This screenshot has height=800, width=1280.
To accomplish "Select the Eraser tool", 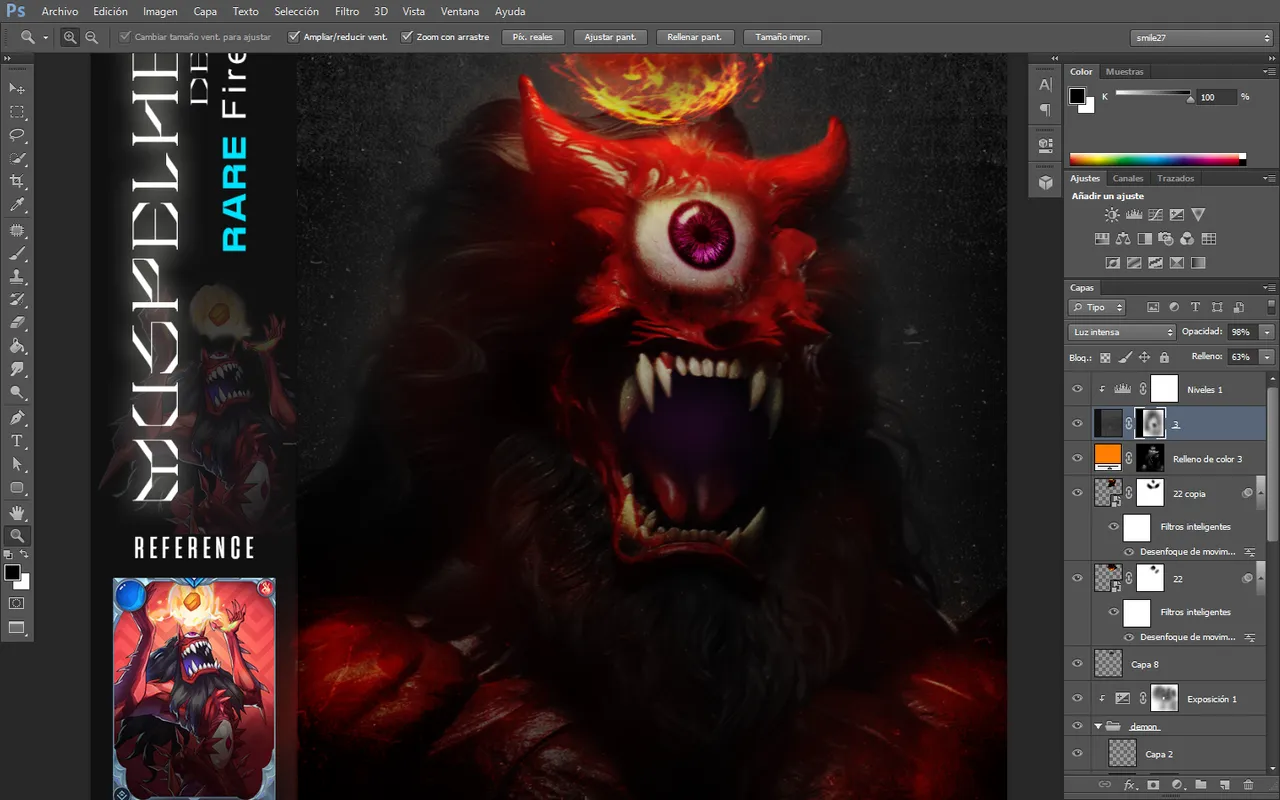I will pyautogui.click(x=17, y=323).
